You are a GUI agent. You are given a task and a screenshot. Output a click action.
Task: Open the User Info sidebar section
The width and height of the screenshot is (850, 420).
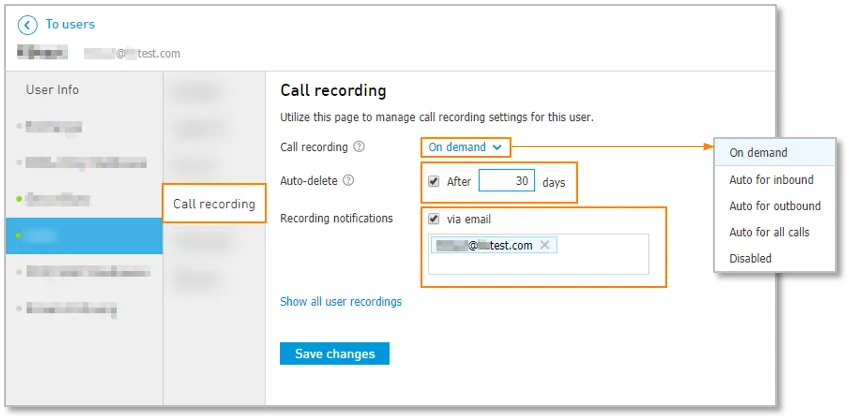coord(52,90)
